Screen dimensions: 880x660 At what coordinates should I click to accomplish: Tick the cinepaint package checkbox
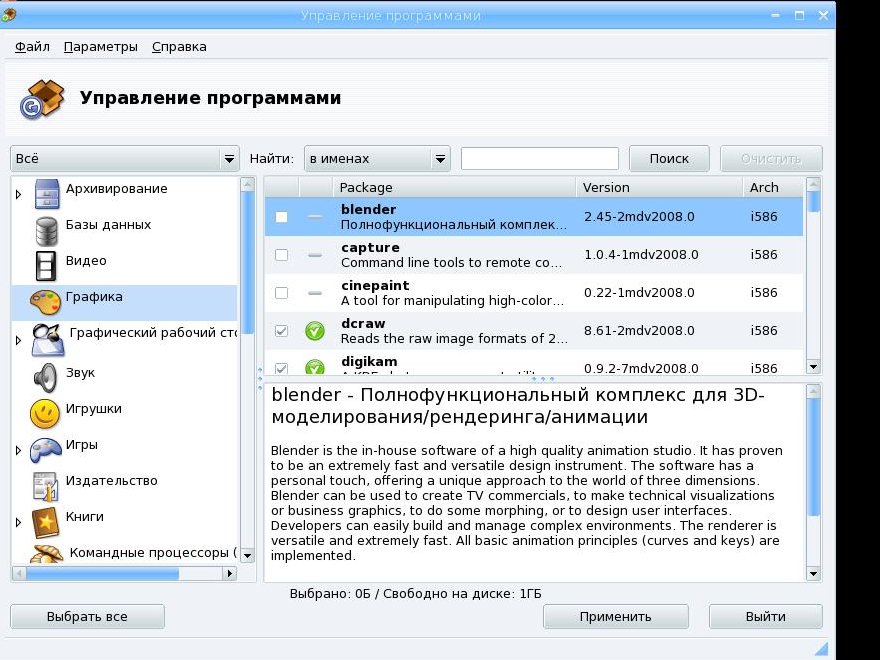[x=281, y=293]
